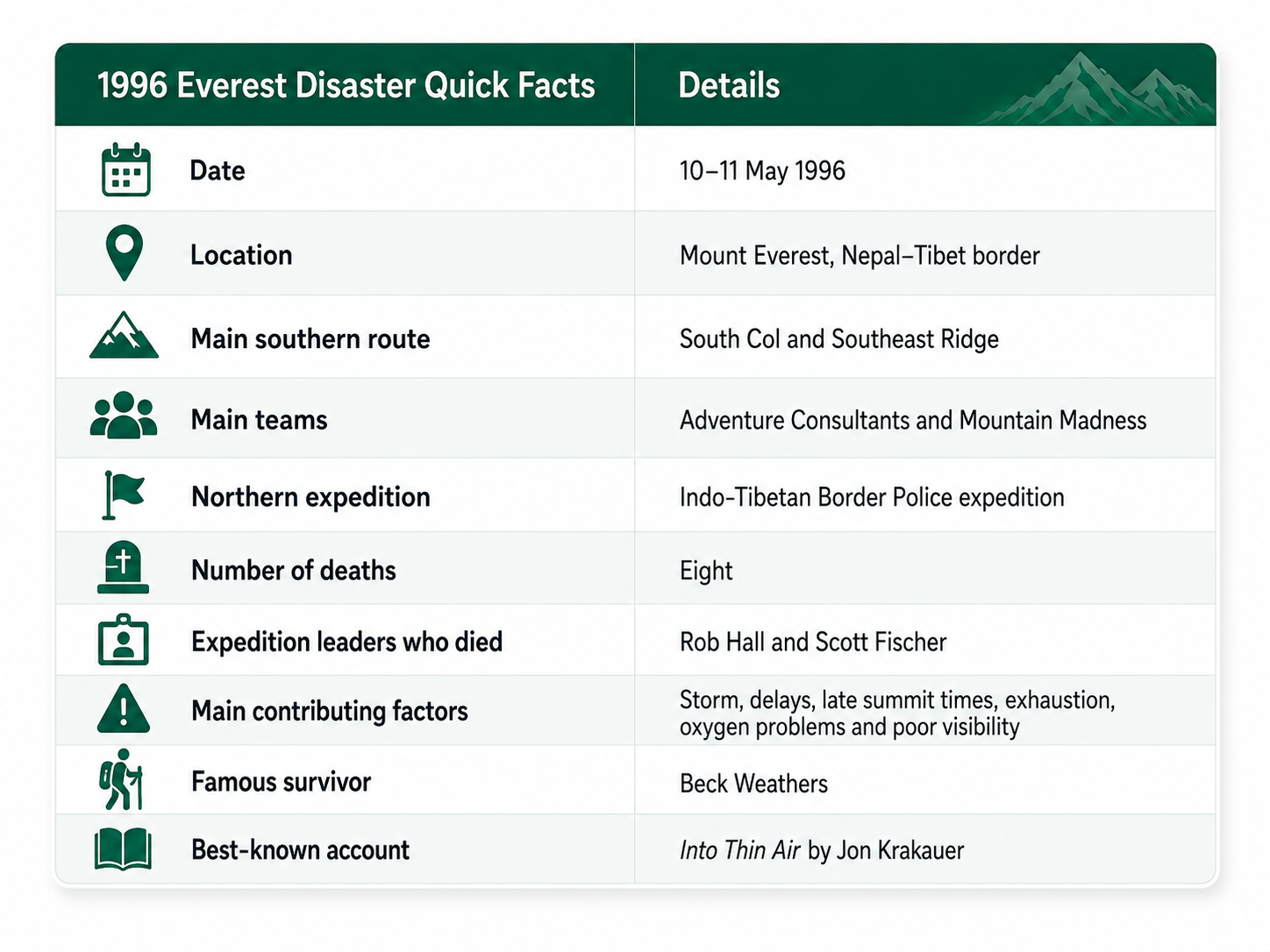Click the 'Into Thin Air' title

coord(740,850)
